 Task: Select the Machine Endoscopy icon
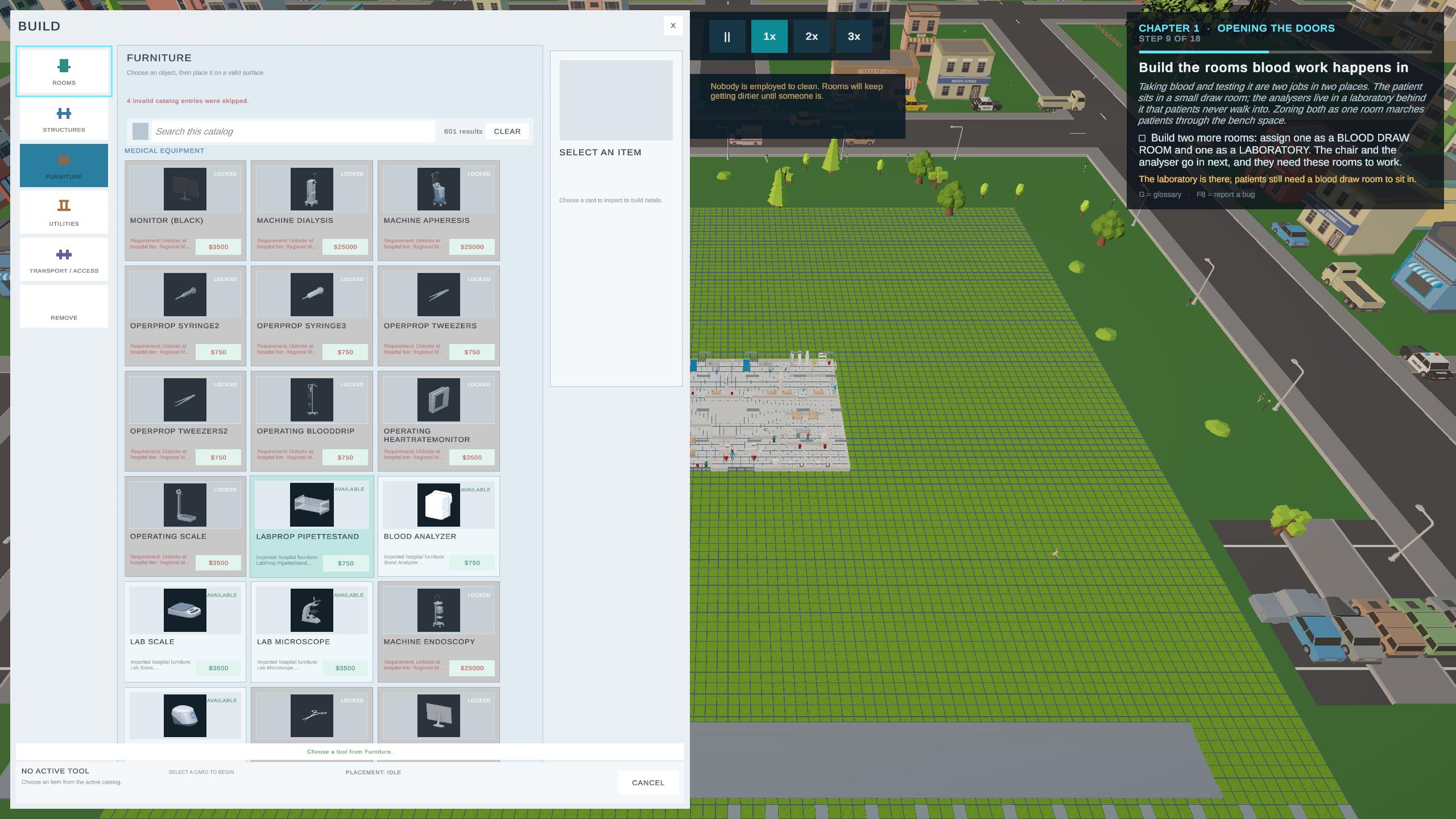pos(439,610)
